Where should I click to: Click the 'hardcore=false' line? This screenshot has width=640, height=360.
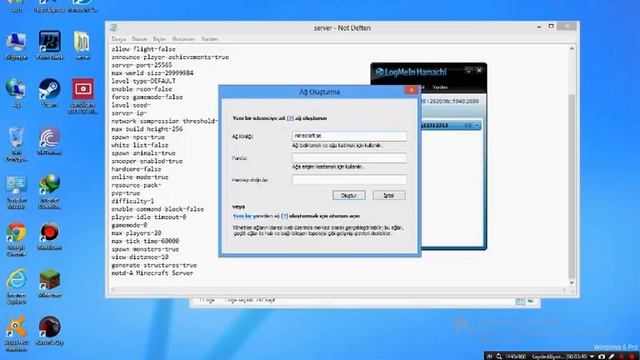[x=136, y=169]
